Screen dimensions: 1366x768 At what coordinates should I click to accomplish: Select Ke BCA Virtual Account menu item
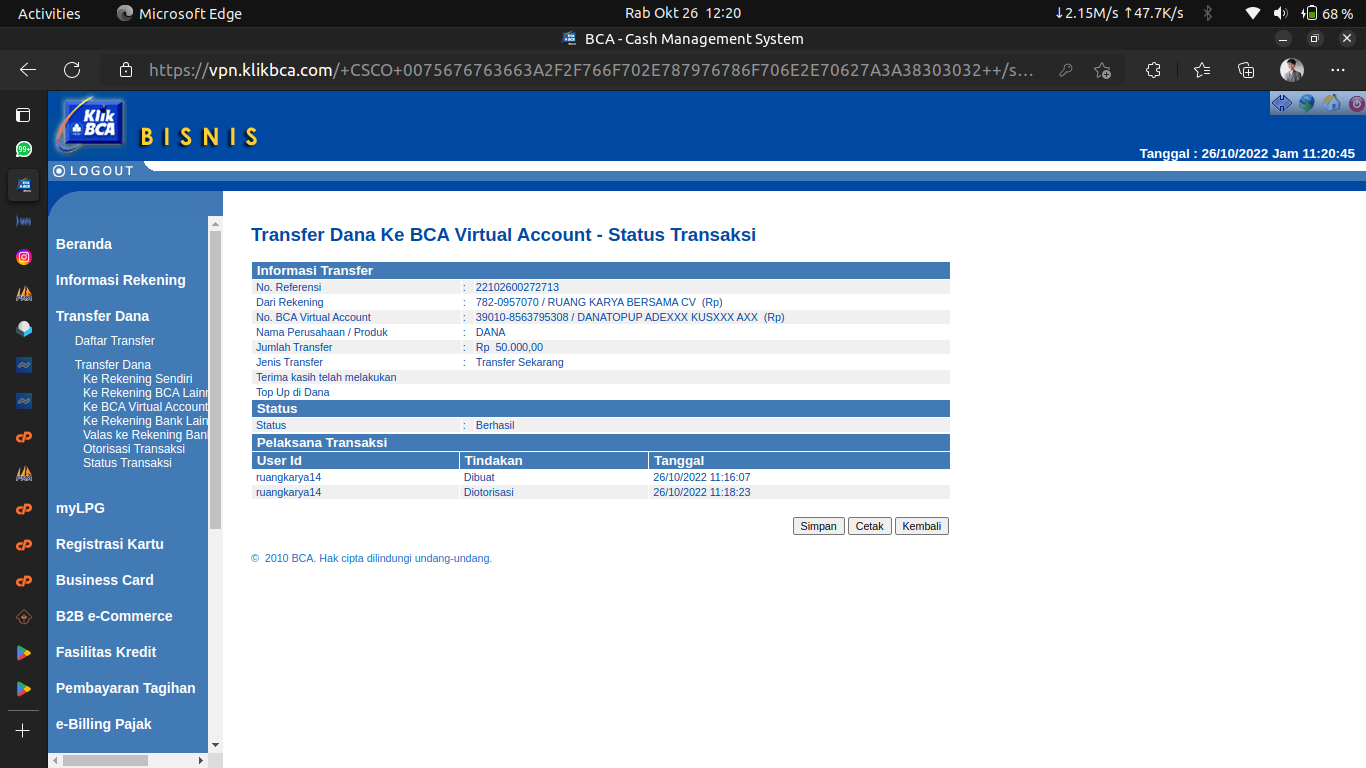tap(145, 407)
